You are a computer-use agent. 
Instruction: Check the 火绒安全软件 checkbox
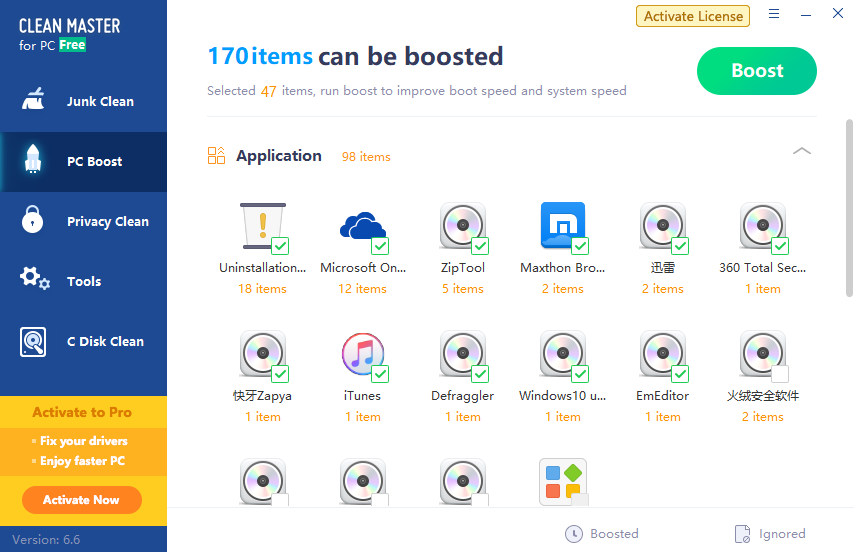point(780,374)
